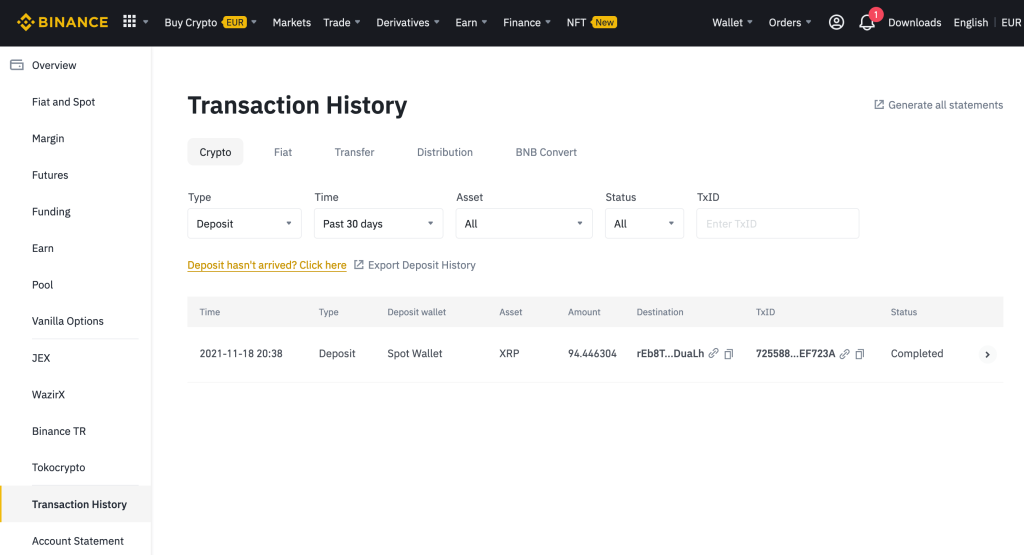Open Funding in the sidebar

[51, 212]
